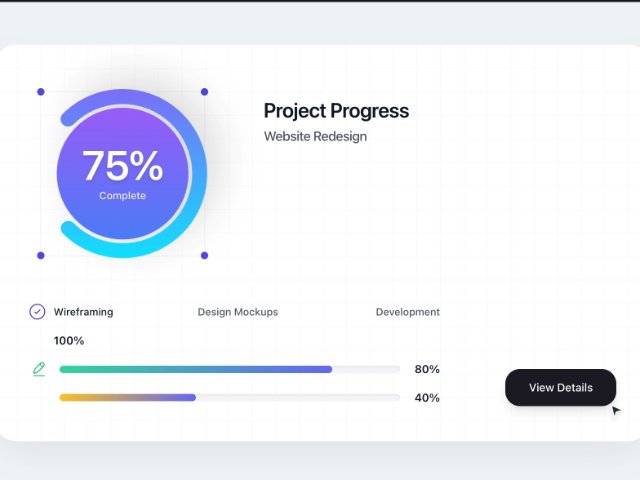Click the 75% figure in the circle
The height and width of the screenshot is (480, 640).
click(122, 166)
